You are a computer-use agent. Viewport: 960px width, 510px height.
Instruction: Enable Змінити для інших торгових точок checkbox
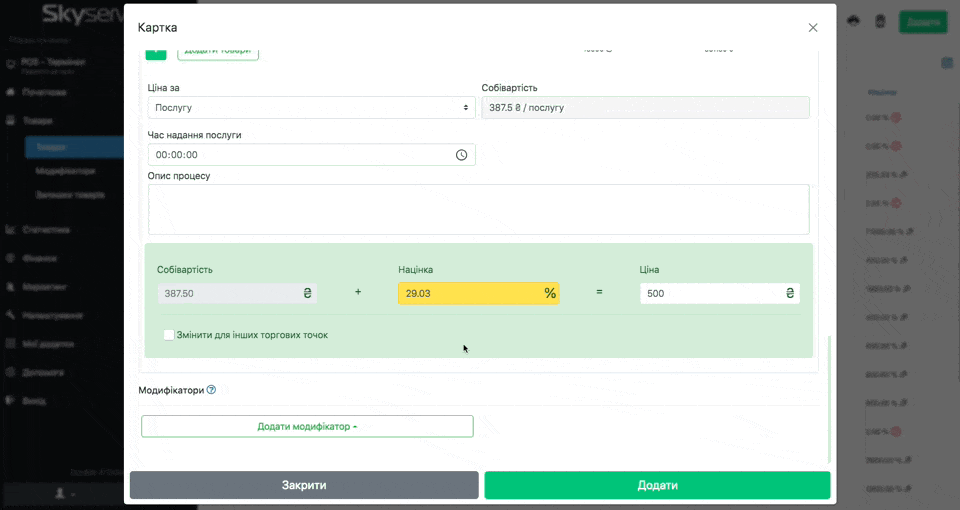coord(169,335)
